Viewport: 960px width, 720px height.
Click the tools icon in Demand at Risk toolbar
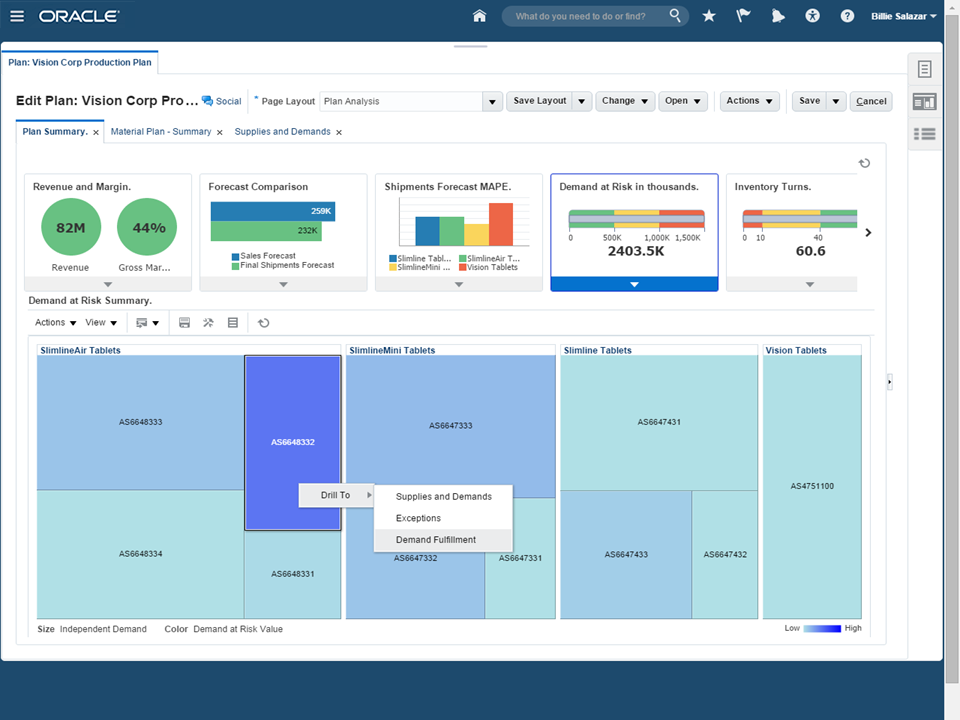[208, 323]
